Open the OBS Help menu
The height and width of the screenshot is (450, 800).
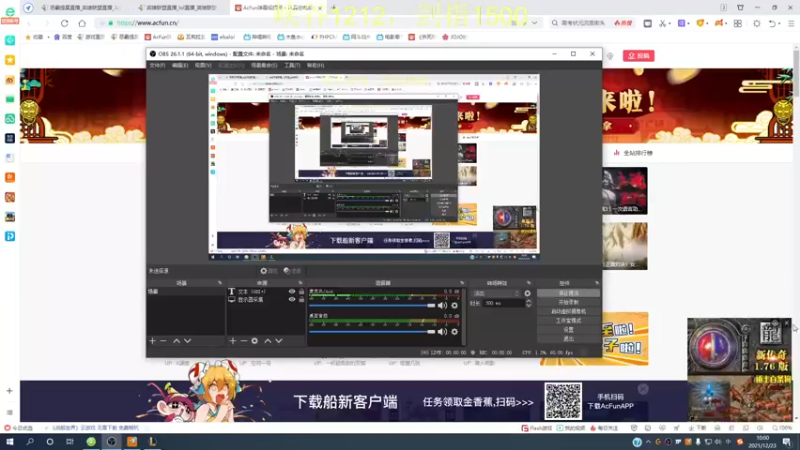[x=315, y=65]
